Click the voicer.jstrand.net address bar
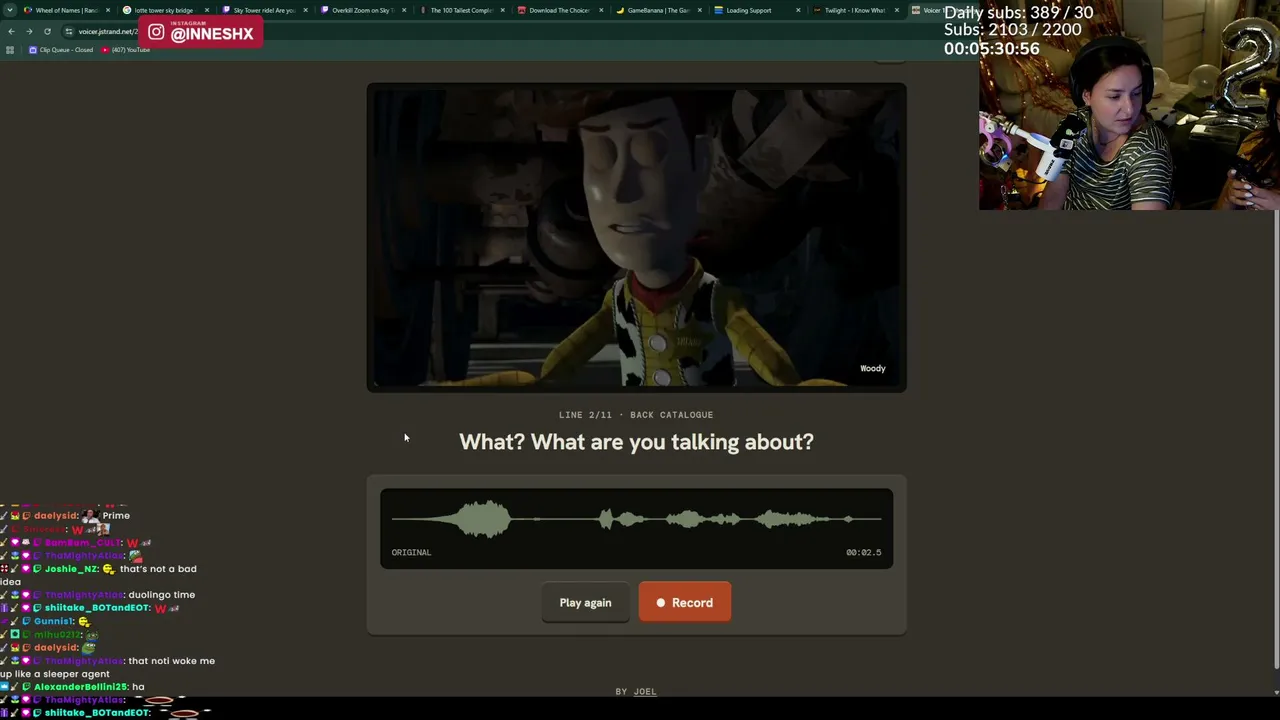 click(x=107, y=31)
